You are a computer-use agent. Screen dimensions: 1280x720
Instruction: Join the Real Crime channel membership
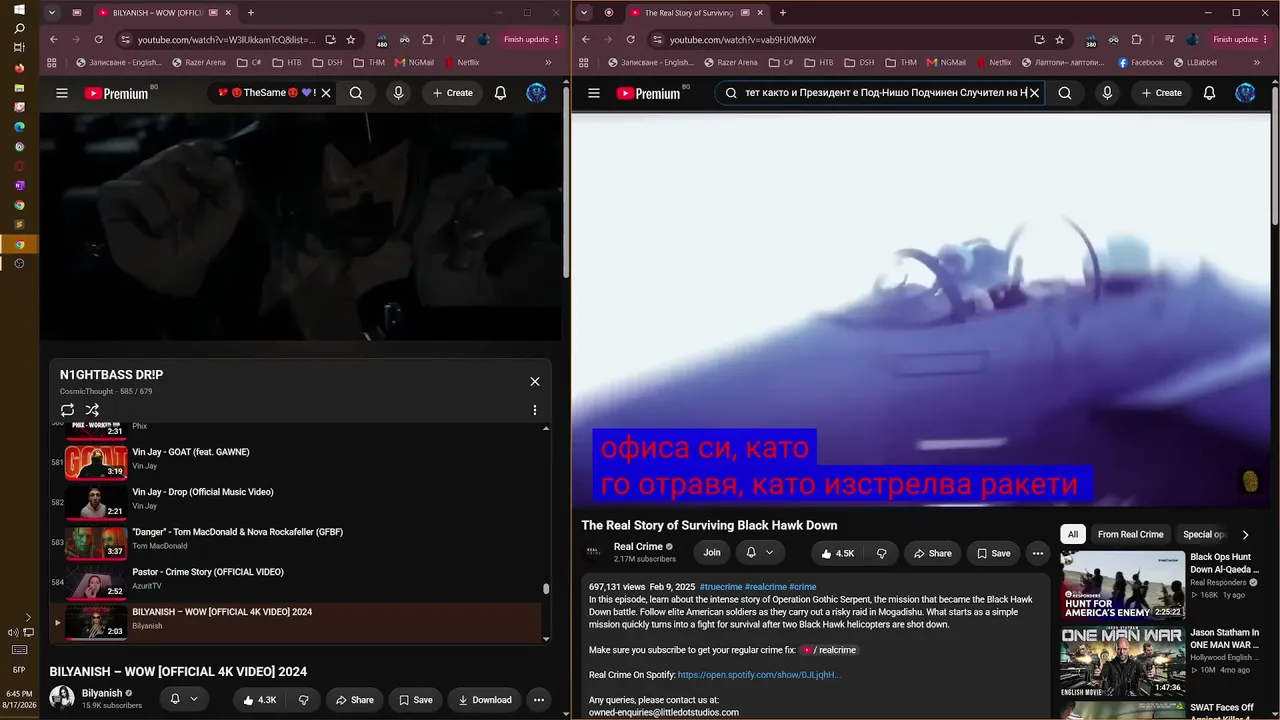tap(712, 553)
